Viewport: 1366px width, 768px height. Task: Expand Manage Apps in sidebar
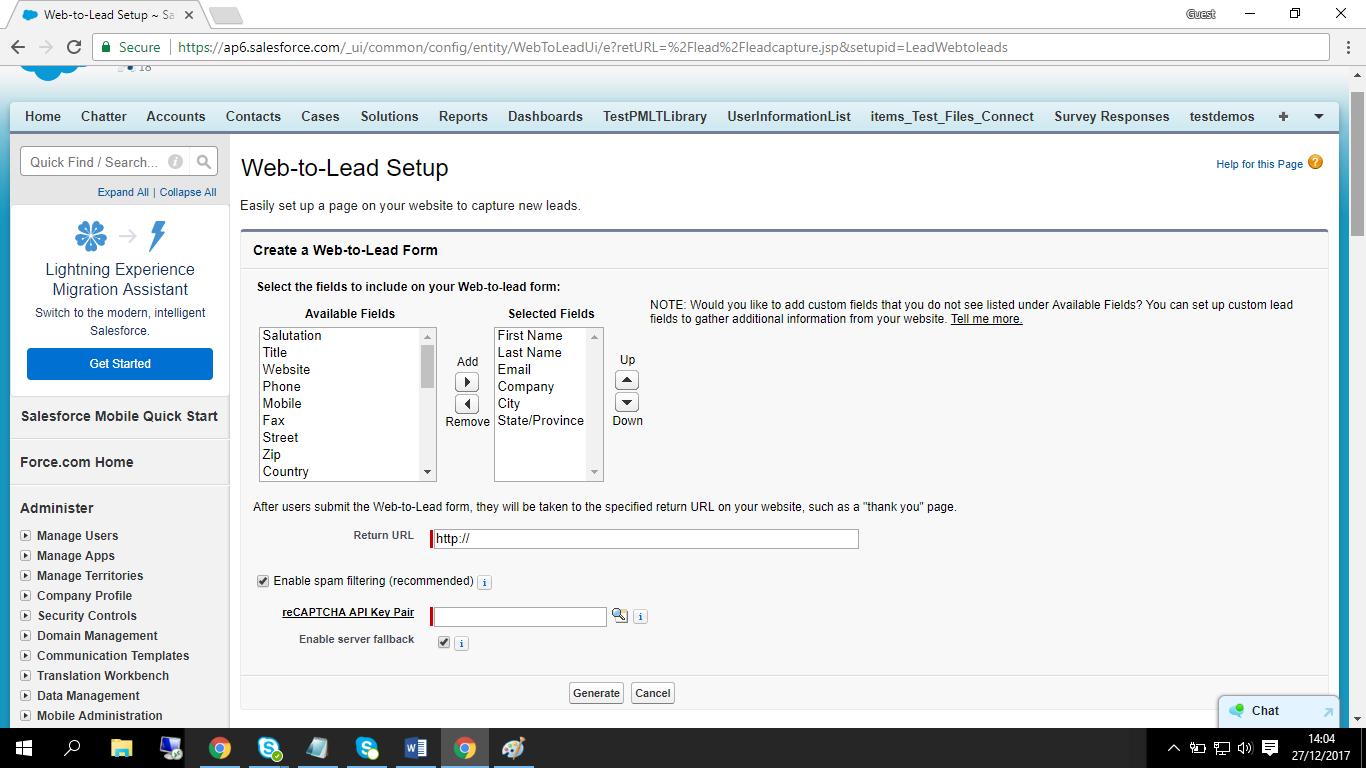click(26, 556)
